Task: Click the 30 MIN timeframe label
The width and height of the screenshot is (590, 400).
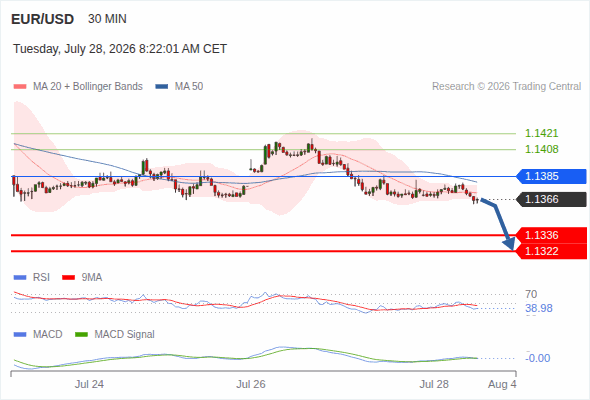Action: [107, 19]
